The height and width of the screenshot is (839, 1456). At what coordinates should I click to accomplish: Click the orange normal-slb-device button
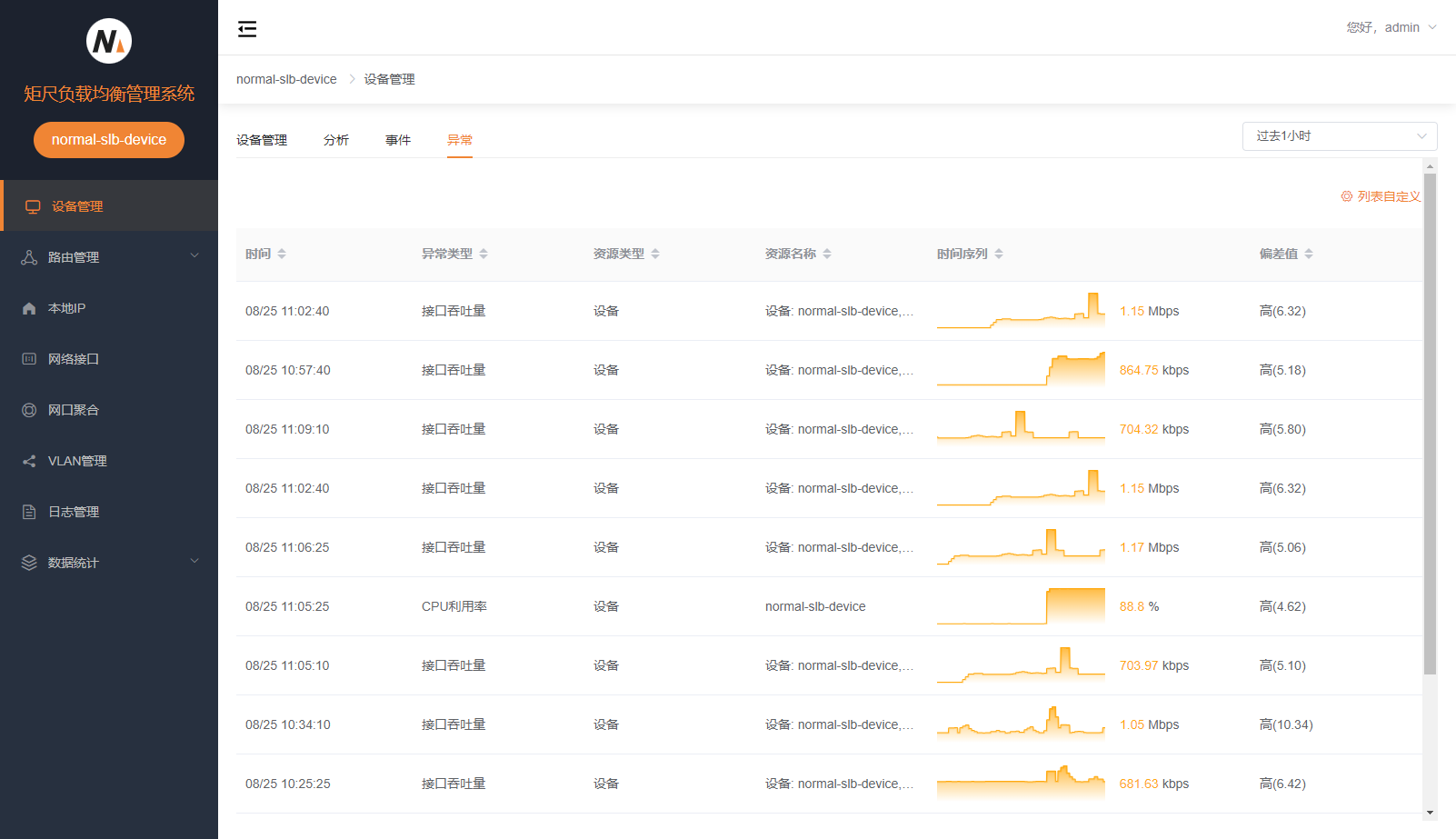[109, 140]
